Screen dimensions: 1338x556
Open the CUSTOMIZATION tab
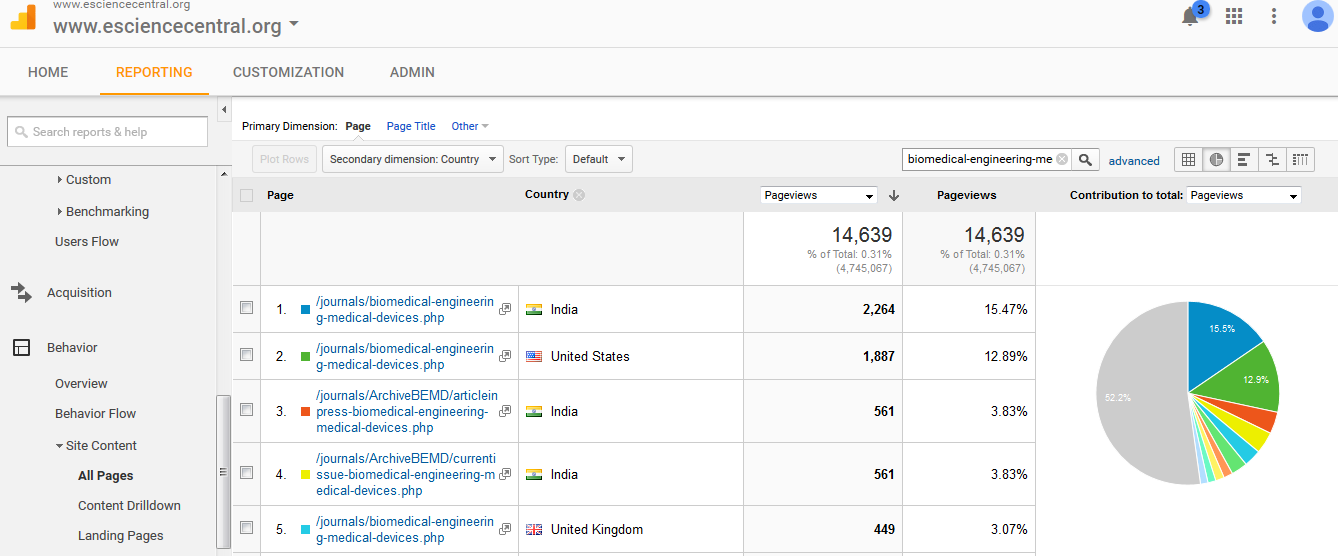click(x=288, y=72)
